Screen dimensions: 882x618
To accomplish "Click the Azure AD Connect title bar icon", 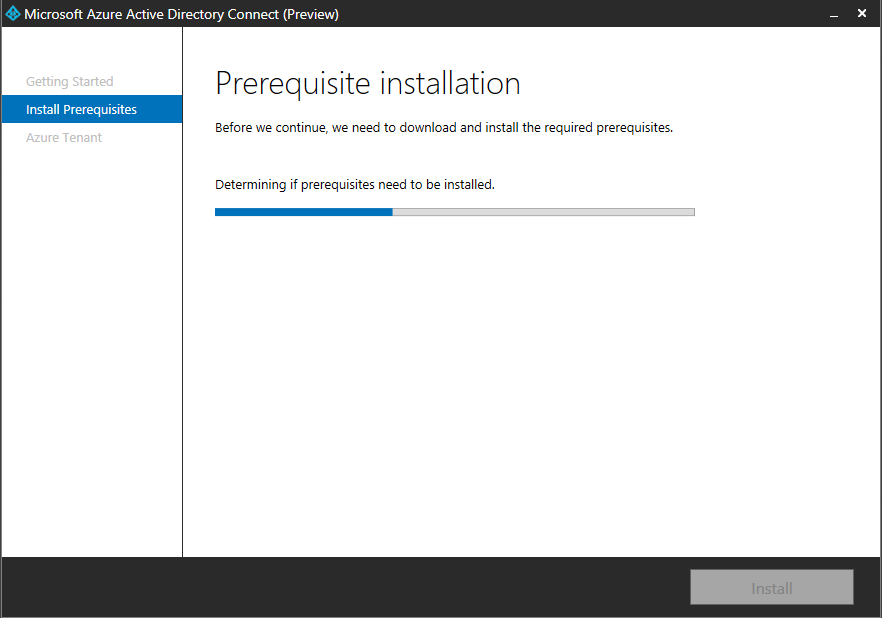I will pos(12,13).
